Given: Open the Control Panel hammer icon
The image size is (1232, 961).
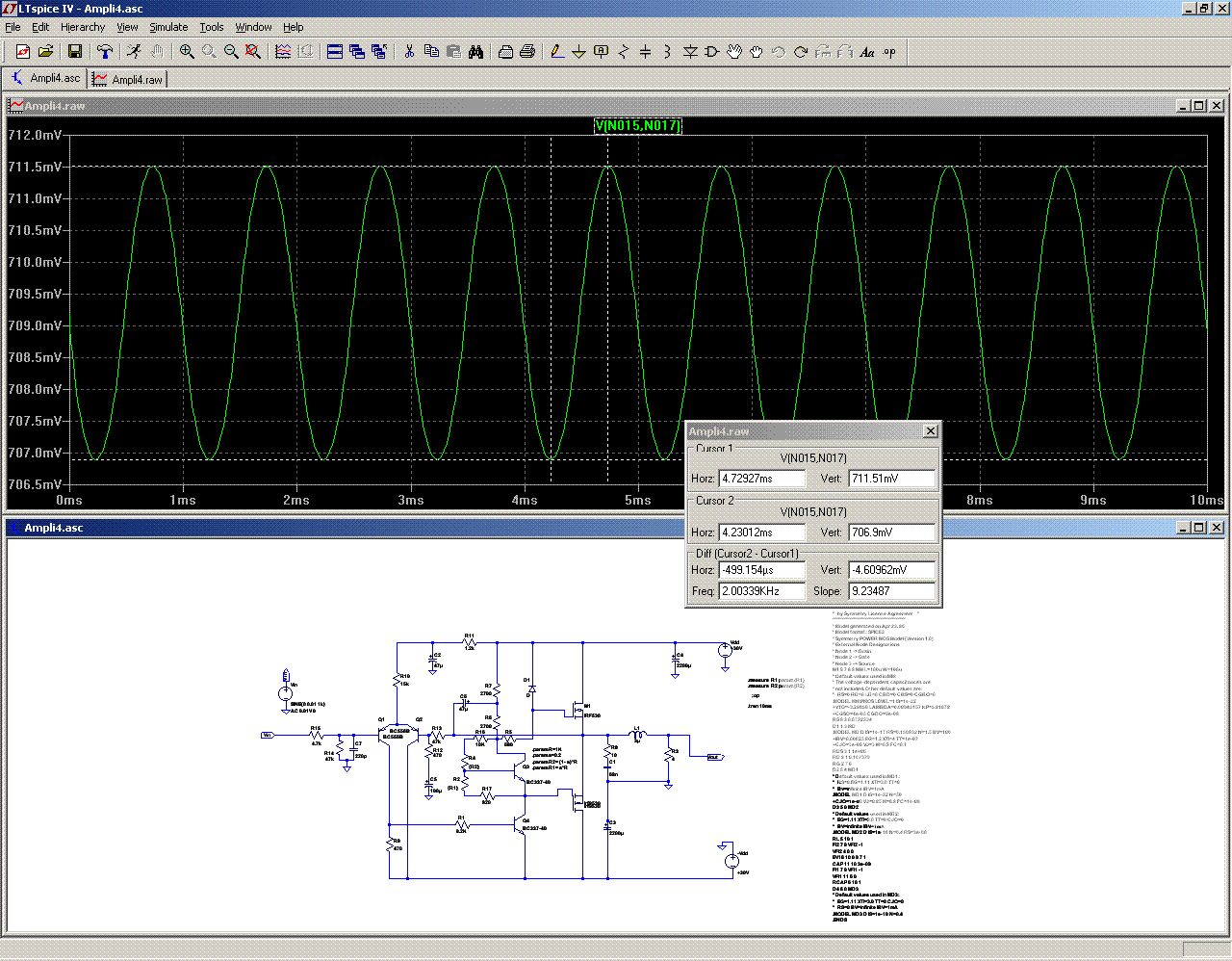Looking at the screenshot, I should [x=105, y=52].
